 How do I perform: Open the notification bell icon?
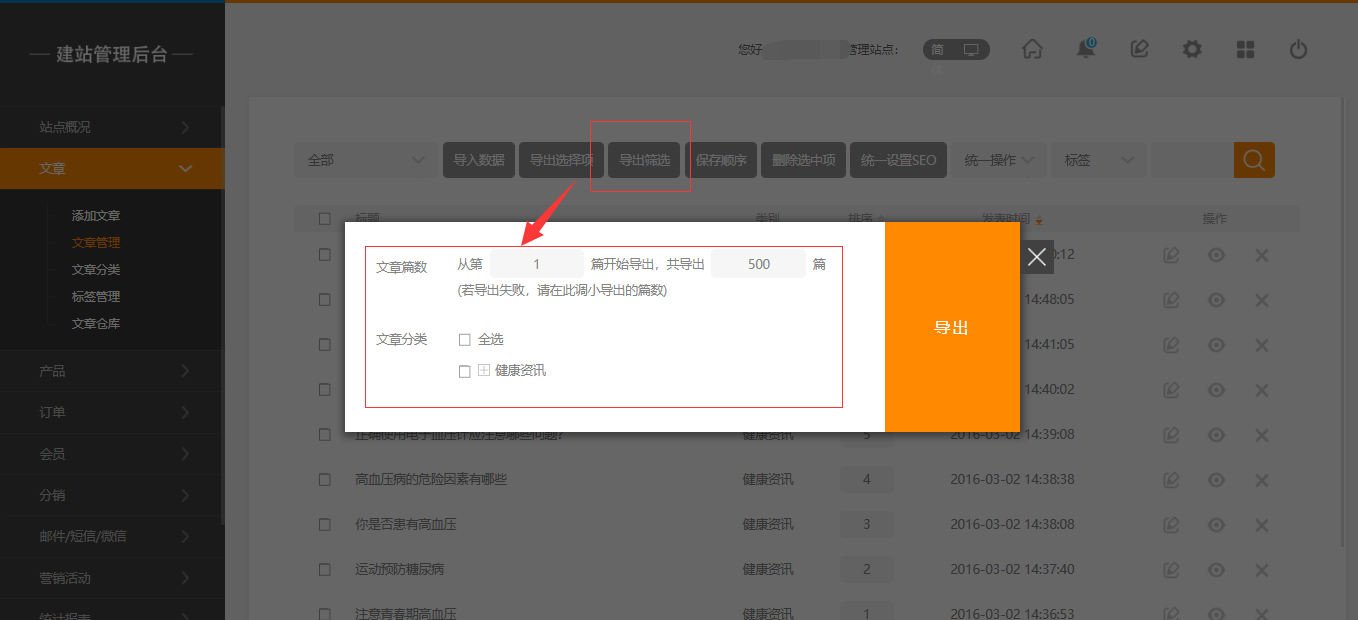1086,49
